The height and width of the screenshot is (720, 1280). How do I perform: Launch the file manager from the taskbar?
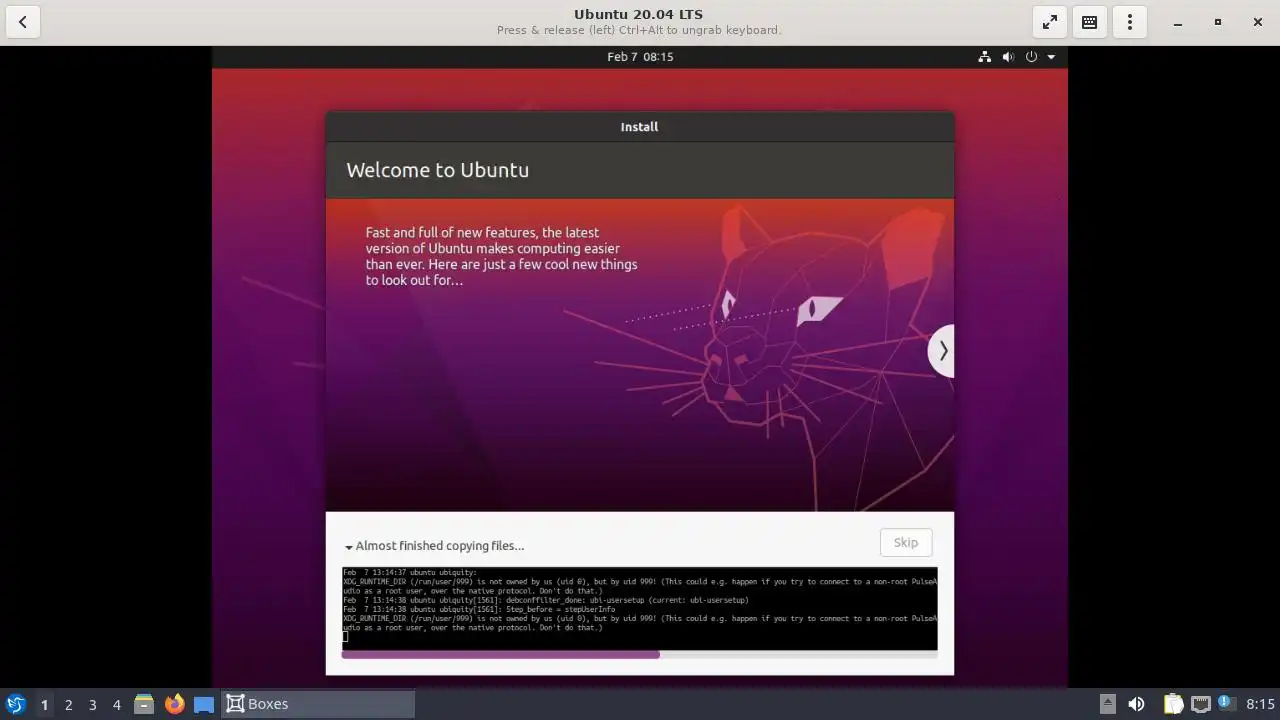pos(144,704)
